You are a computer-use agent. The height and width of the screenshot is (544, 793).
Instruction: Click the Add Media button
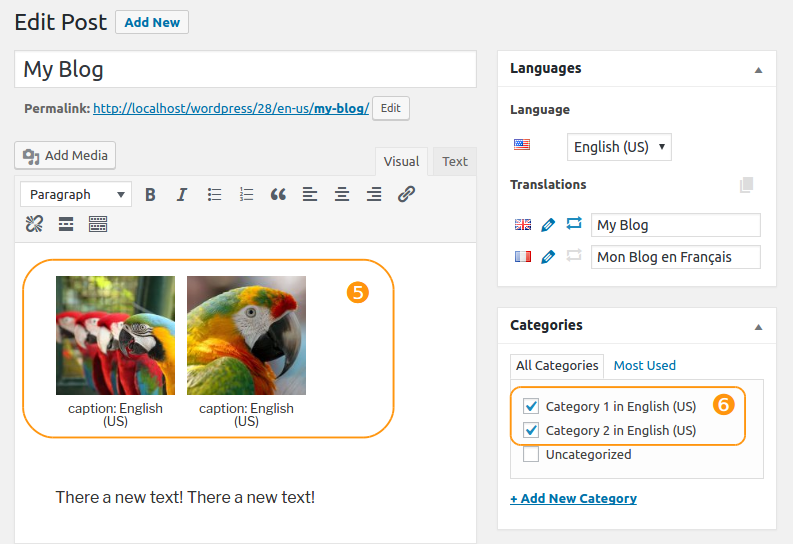65,155
